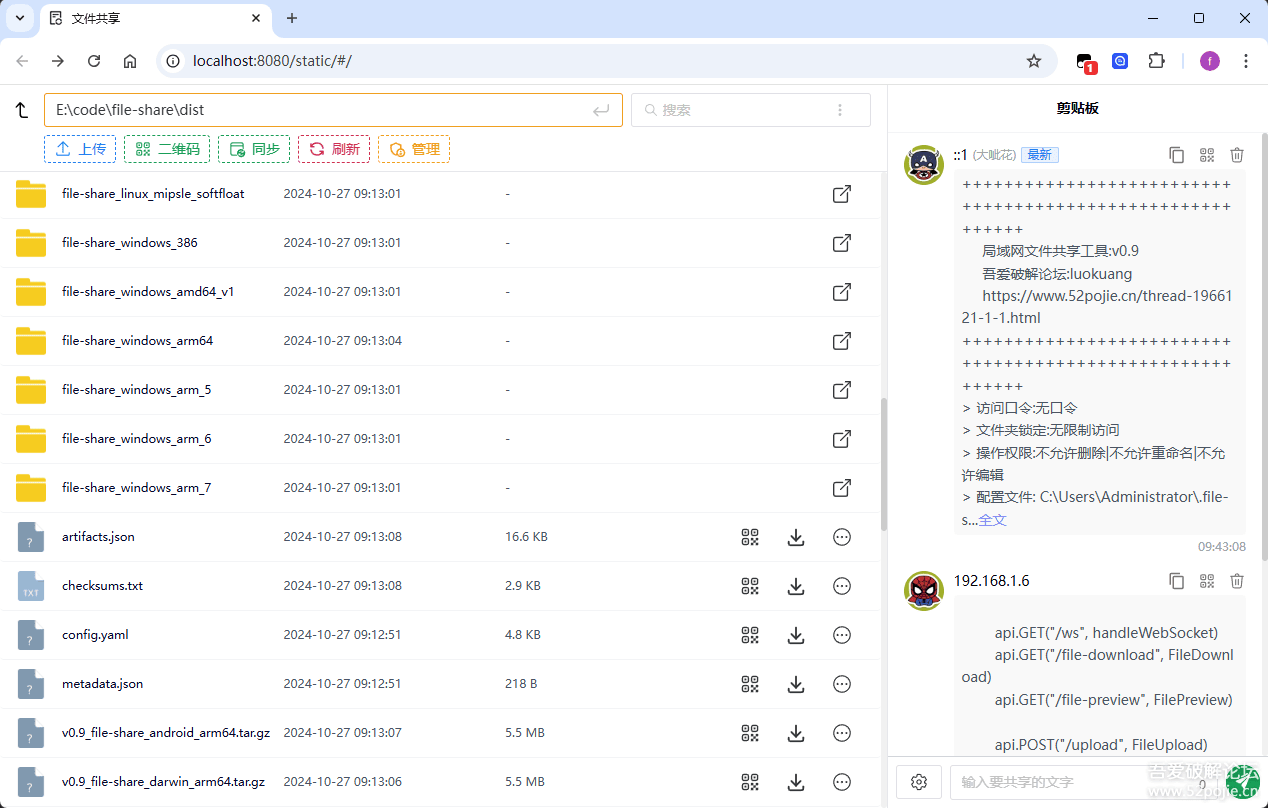Click the 上传 upload button
This screenshot has height=808, width=1268.
[x=80, y=149]
